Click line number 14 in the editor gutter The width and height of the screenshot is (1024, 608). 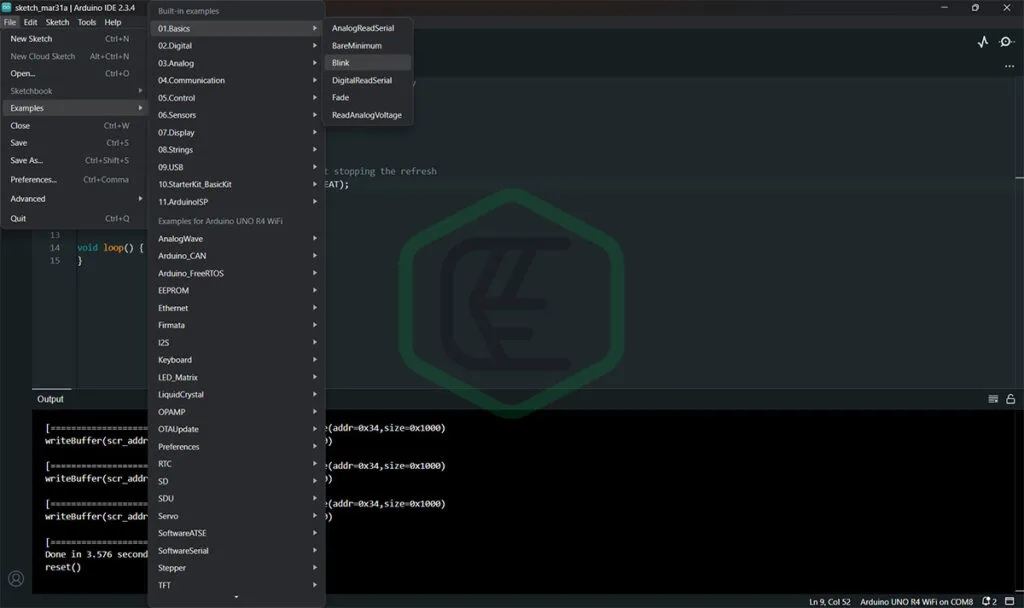55,248
